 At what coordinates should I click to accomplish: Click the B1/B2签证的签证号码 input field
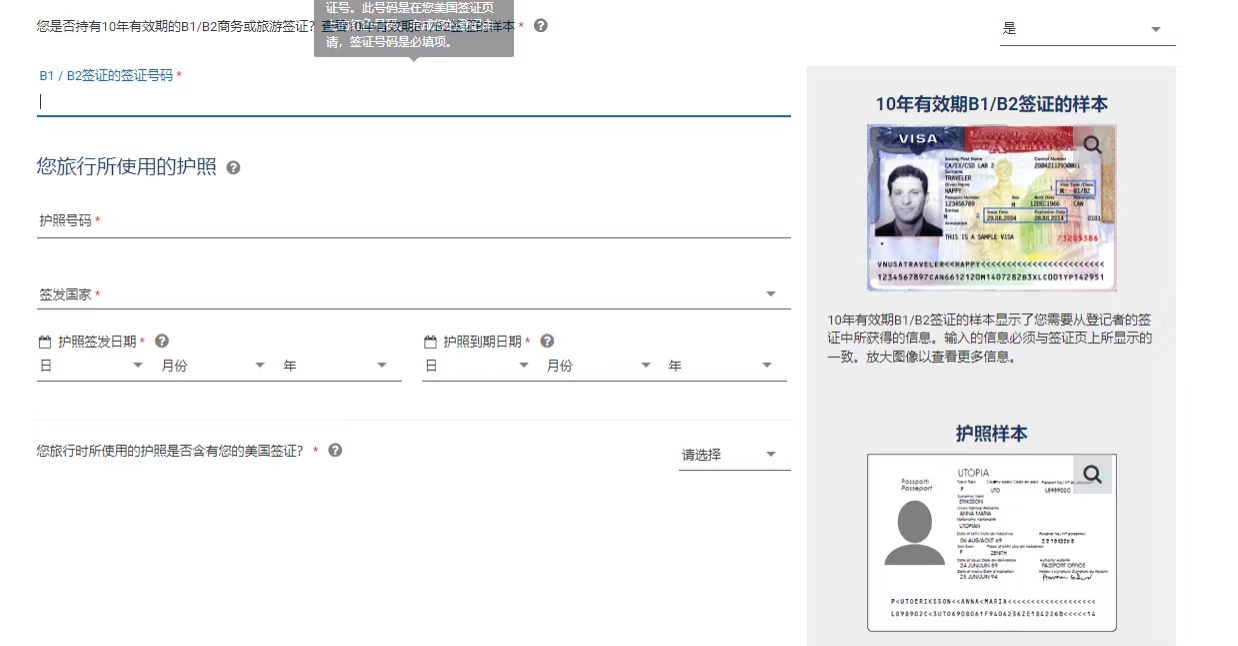413,101
